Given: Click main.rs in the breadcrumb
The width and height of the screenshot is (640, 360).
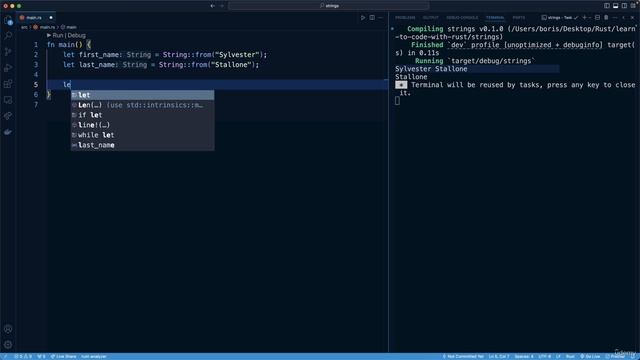Looking at the screenshot, I should [47, 27].
